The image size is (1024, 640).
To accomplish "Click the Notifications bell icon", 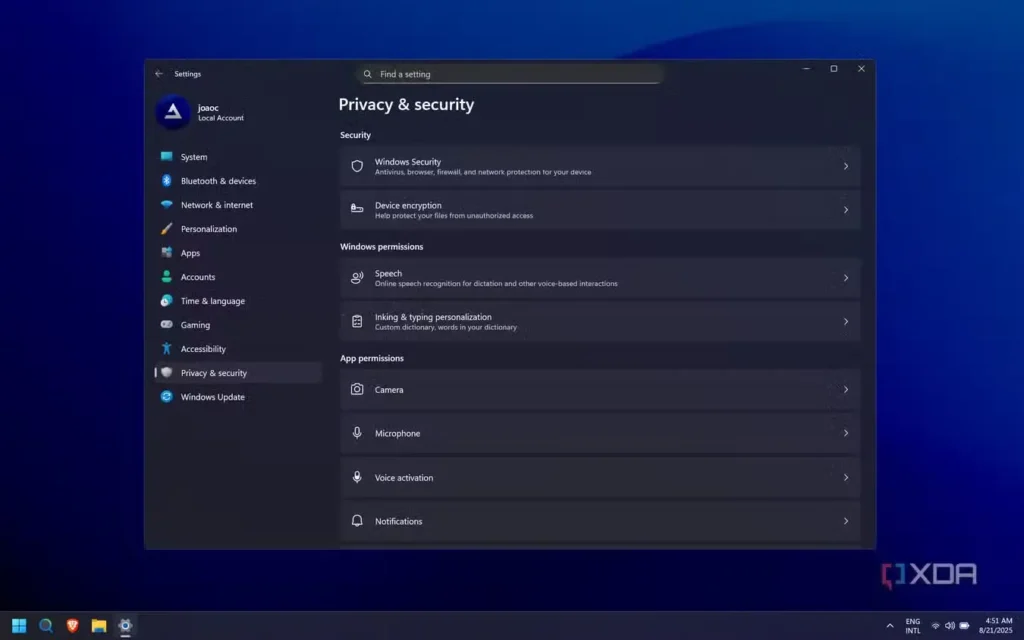I will tap(357, 521).
